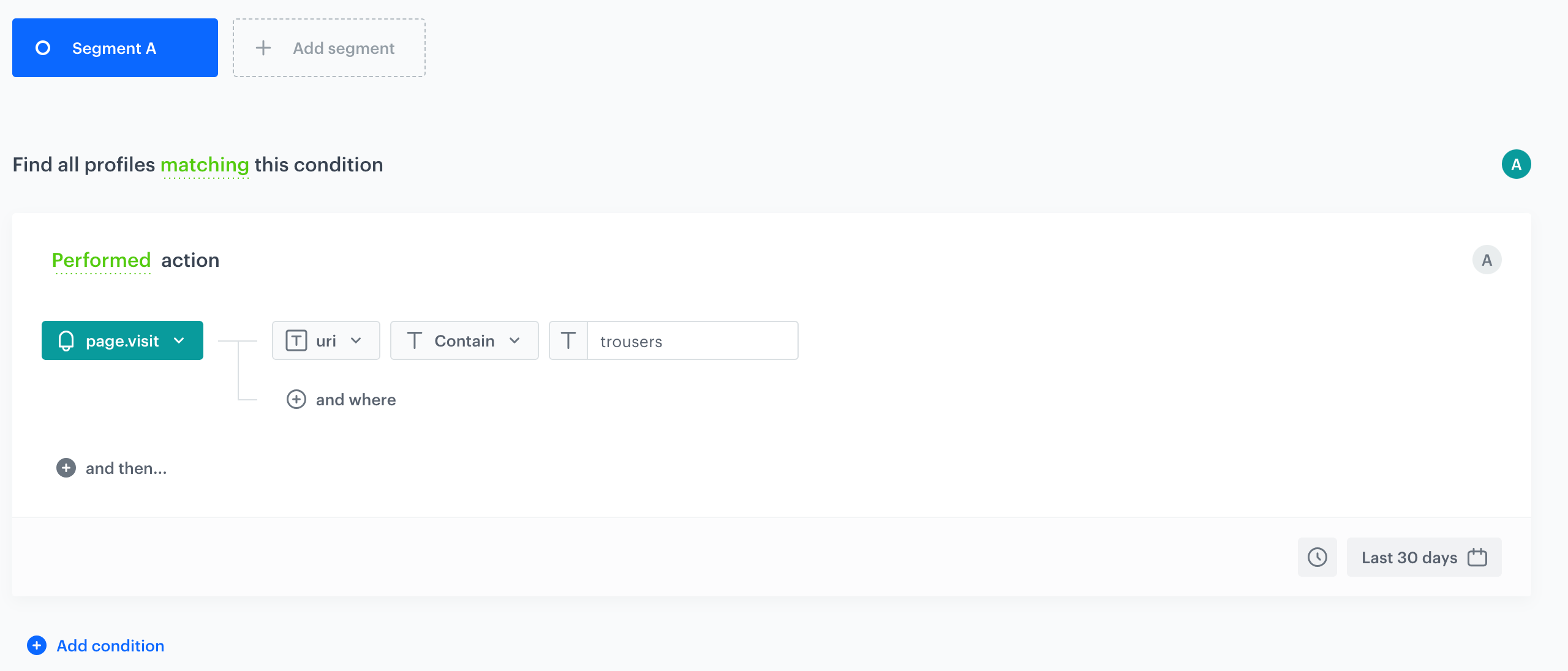The height and width of the screenshot is (671, 1568).
Task: Change the Performed action type
Action: click(101, 260)
